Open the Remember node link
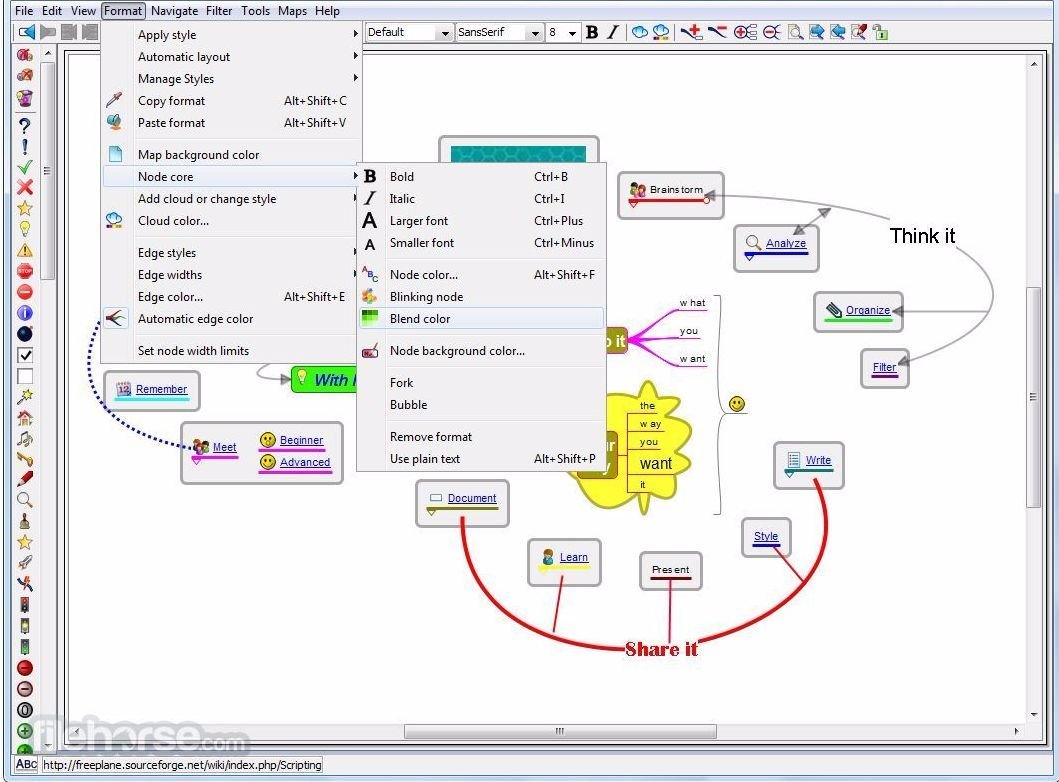The image size is (1059, 782). click(161, 389)
